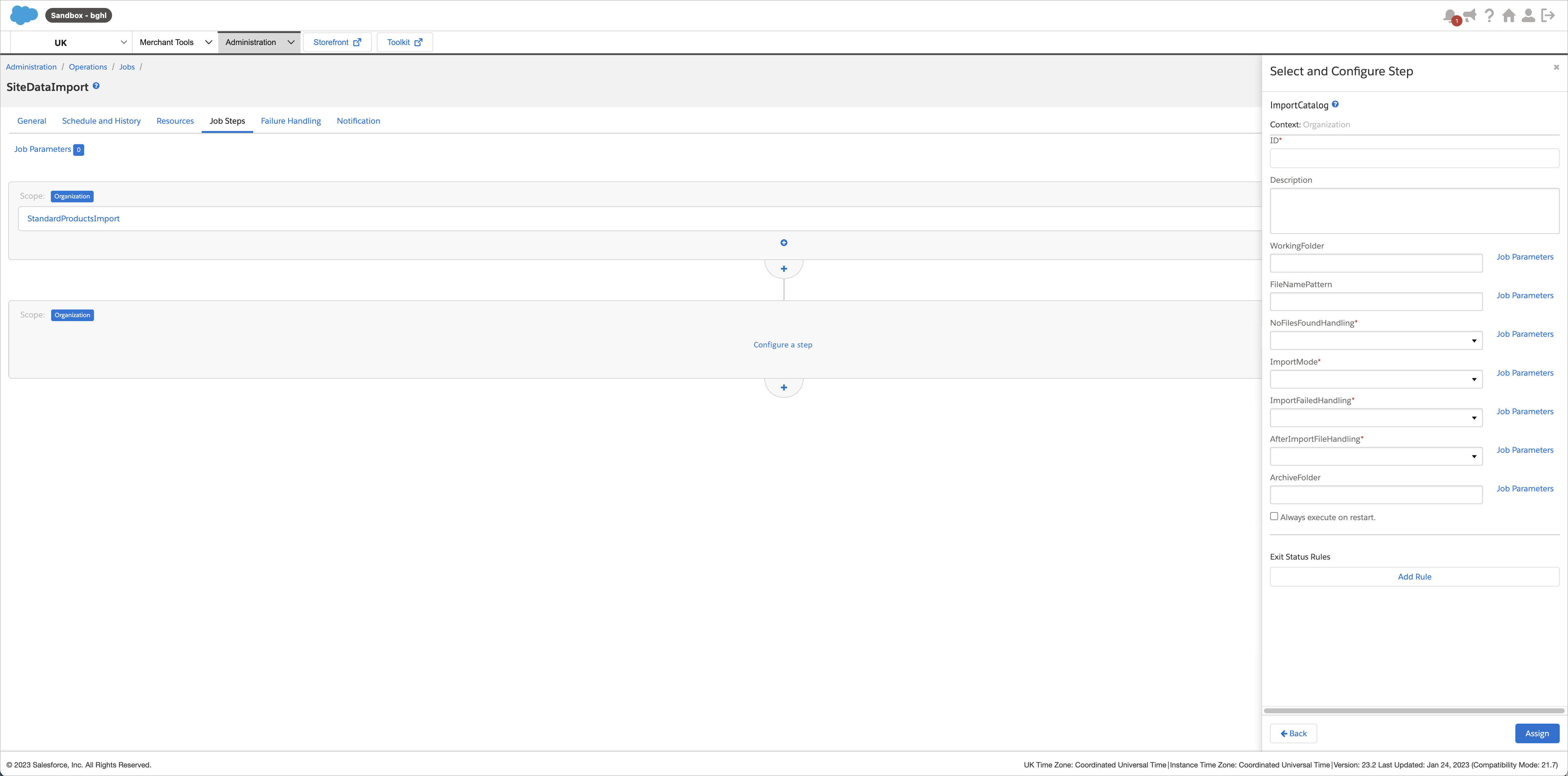Open the StandardProductsImport step
This screenshot has height=776, width=1568.
pyautogui.click(x=74, y=219)
